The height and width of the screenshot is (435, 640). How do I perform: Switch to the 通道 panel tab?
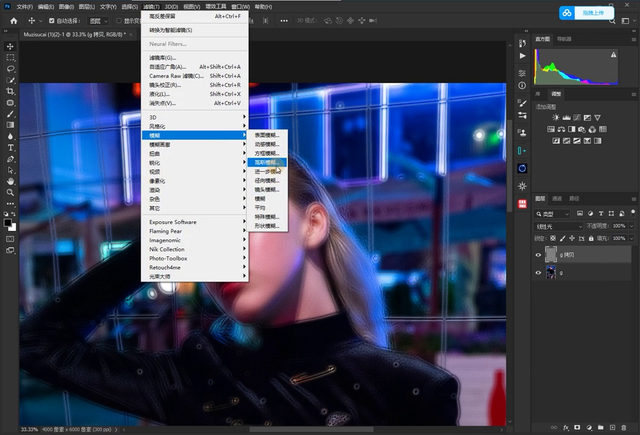tap(558, 198)
